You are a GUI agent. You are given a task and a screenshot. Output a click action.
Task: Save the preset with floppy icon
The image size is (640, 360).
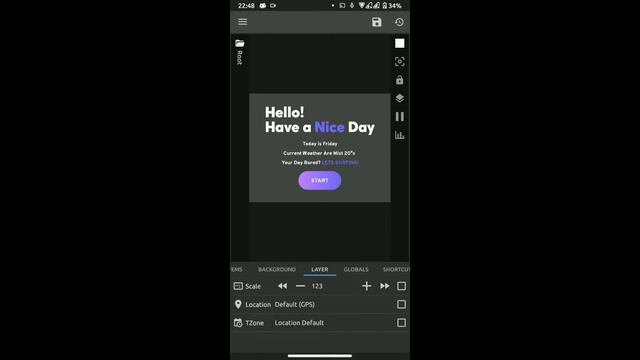(376, 22)
